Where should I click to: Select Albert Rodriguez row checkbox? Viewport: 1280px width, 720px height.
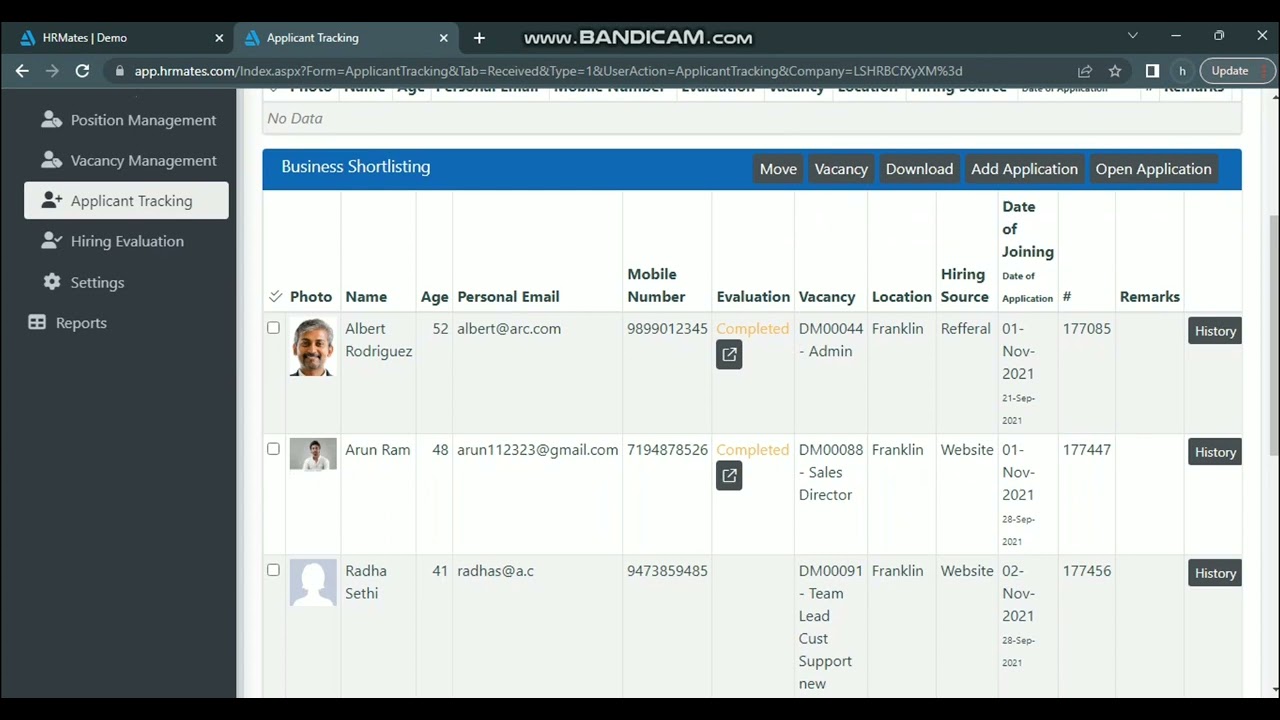coord(273,328)
